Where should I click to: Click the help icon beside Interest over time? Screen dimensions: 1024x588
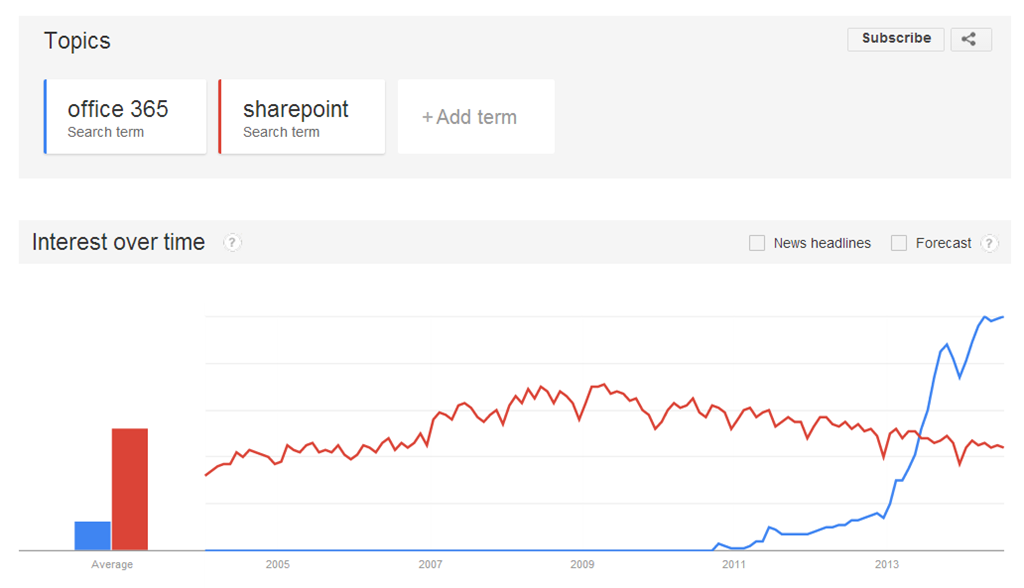point(232,242)
